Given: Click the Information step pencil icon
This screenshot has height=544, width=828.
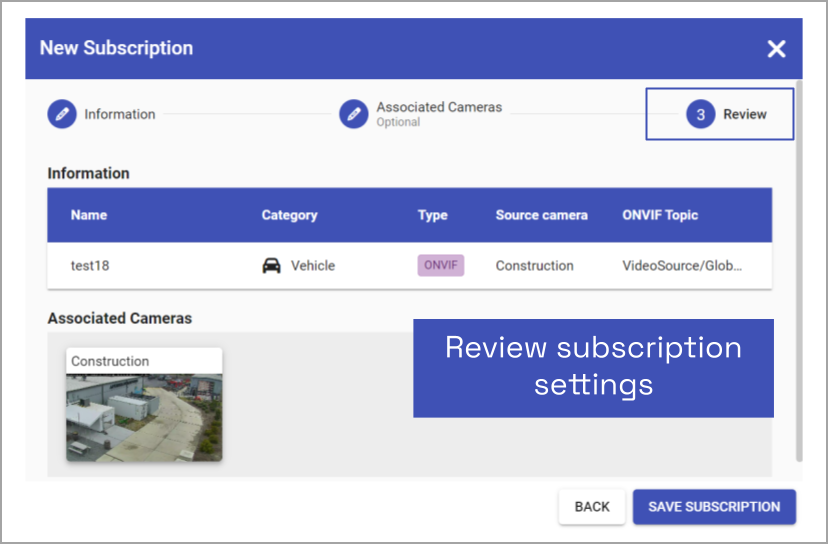Looking at the screenshot, I should pos(62,114).
